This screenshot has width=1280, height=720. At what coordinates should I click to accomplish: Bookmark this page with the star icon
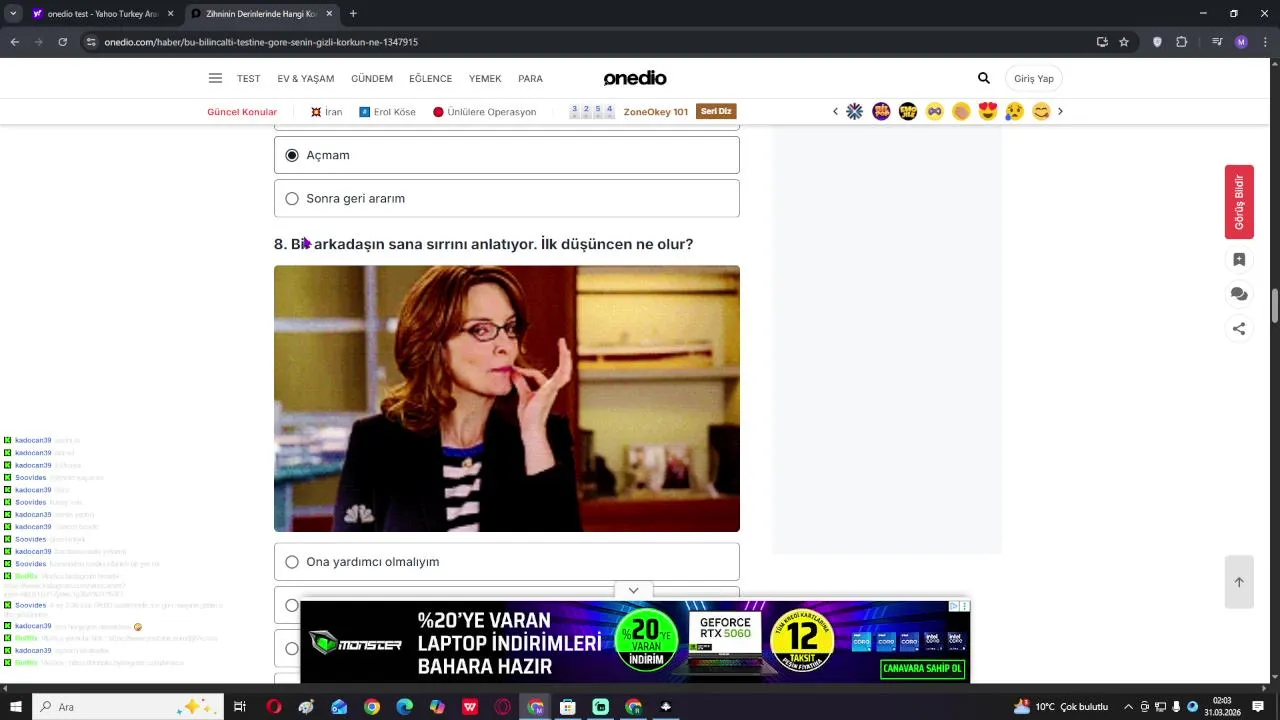point(1124,42)
